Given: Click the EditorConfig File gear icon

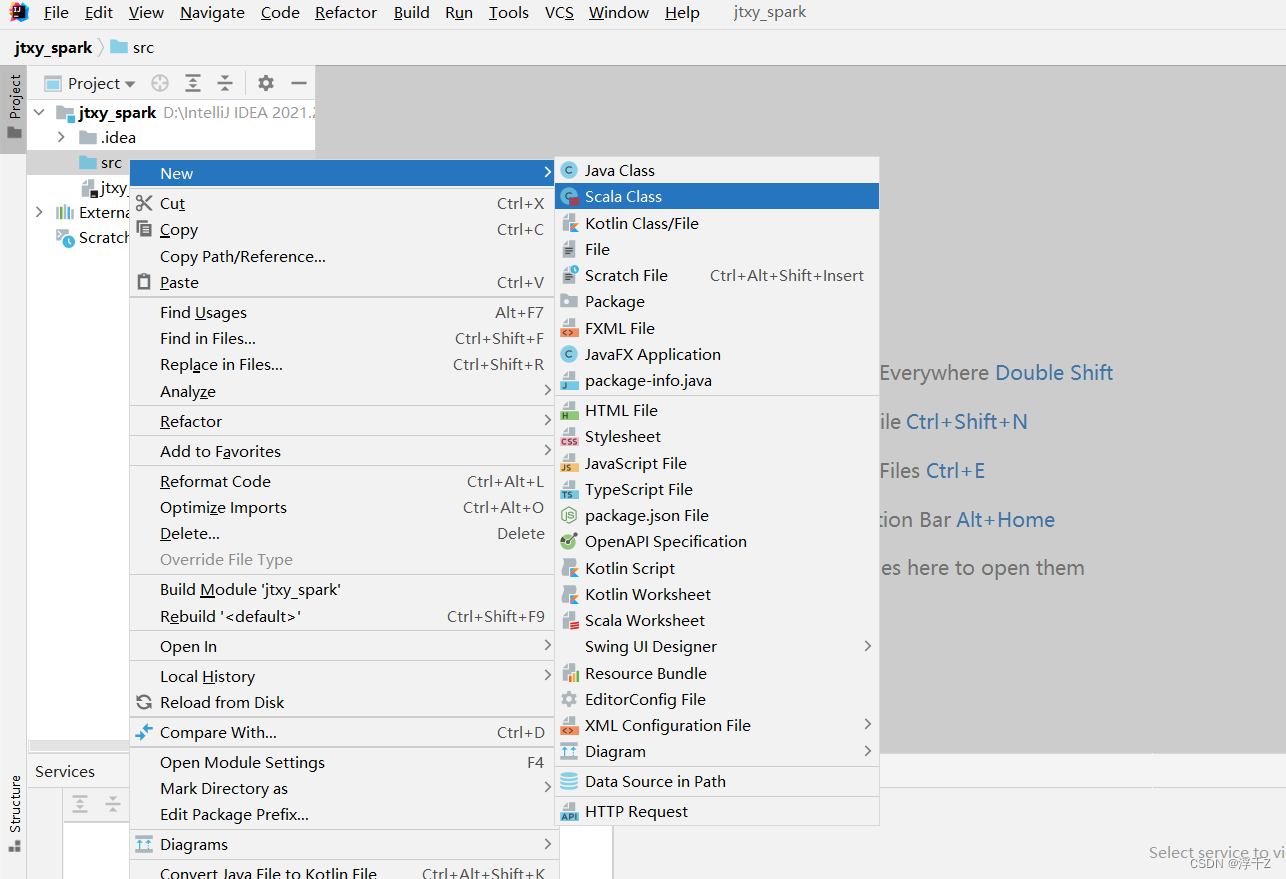Looking at the screenshot, I should coord(569,699).
